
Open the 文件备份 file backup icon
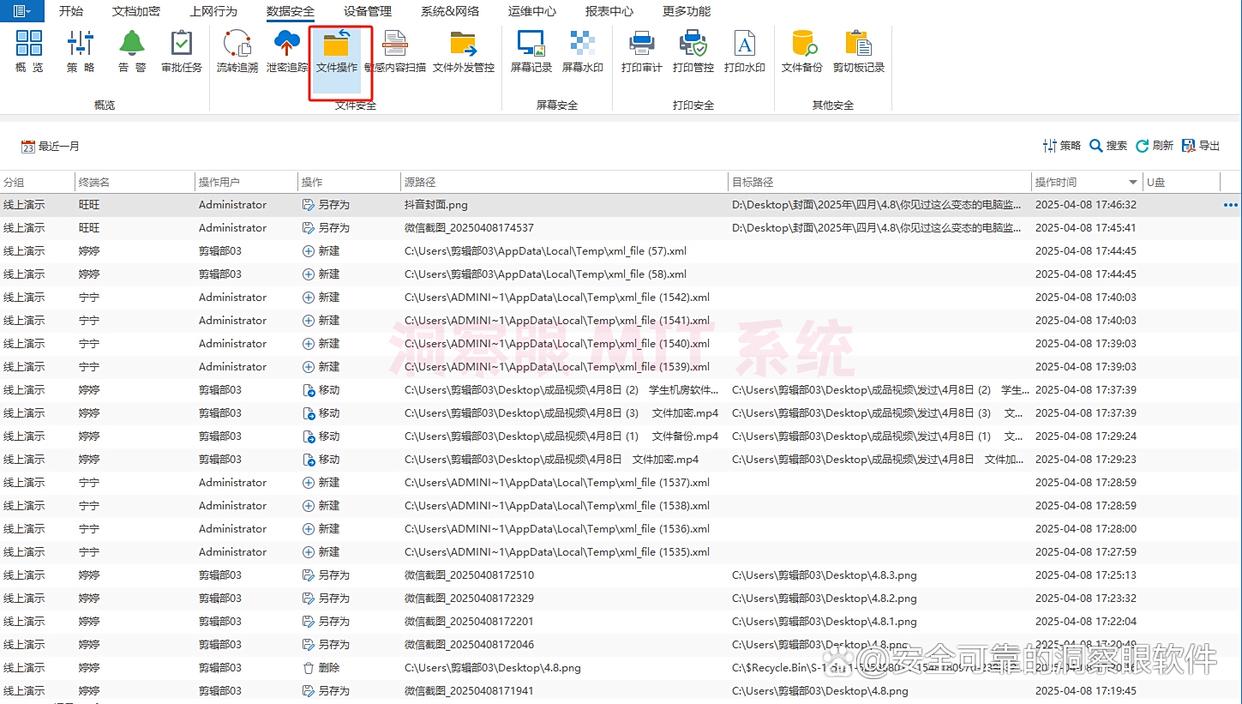[x=802, y=50]
